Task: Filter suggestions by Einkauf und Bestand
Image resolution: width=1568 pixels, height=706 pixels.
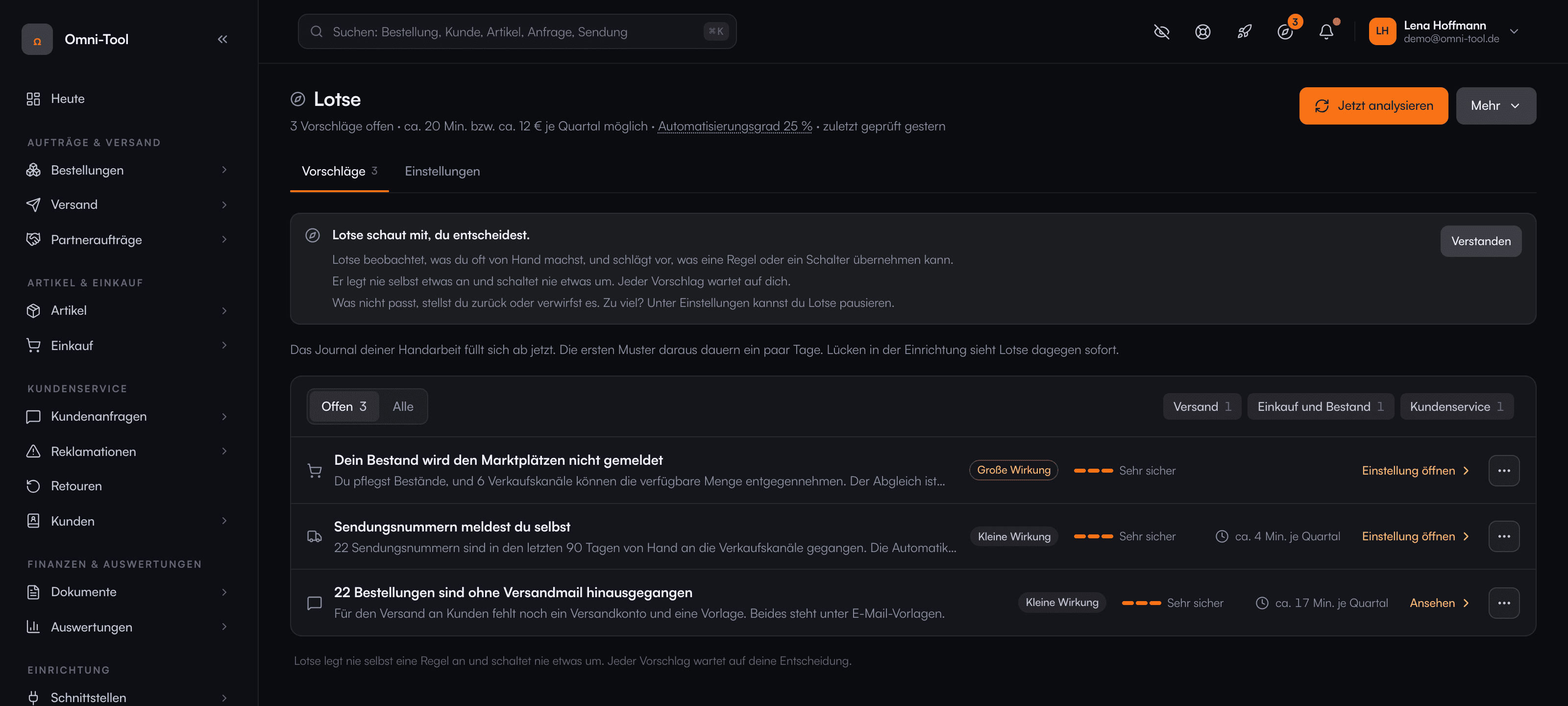Action: click(x=1320, y=407)
